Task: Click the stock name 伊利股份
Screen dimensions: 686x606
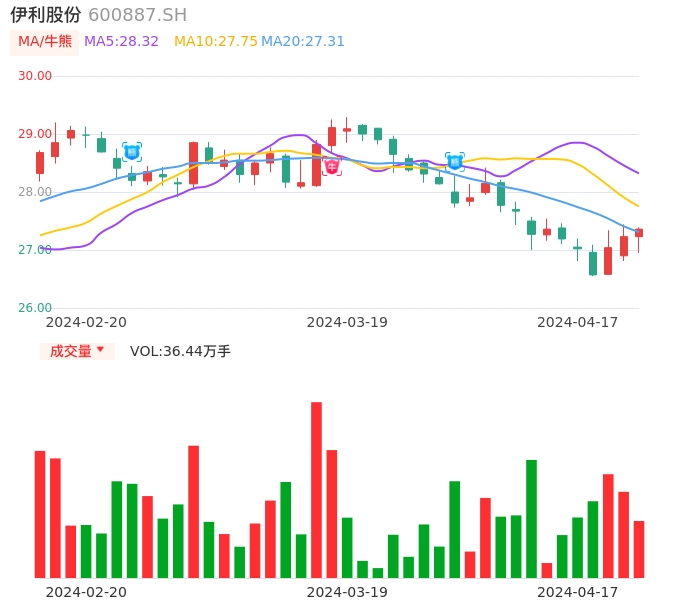Action: pyautogui.click(x=46, y=15)
